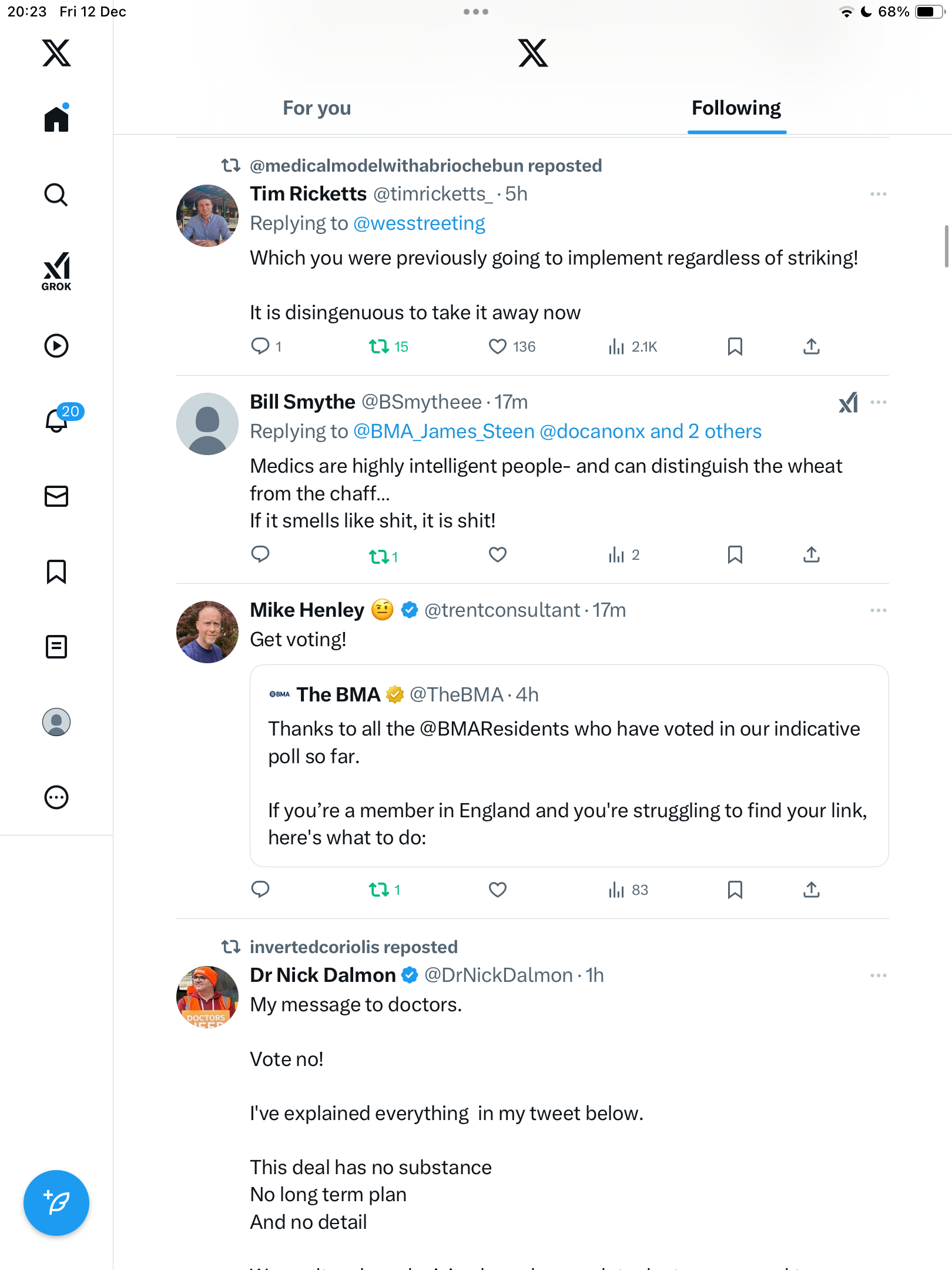Tap the compose new post button
The image size is (952, 1270).
click(56, 1203)
